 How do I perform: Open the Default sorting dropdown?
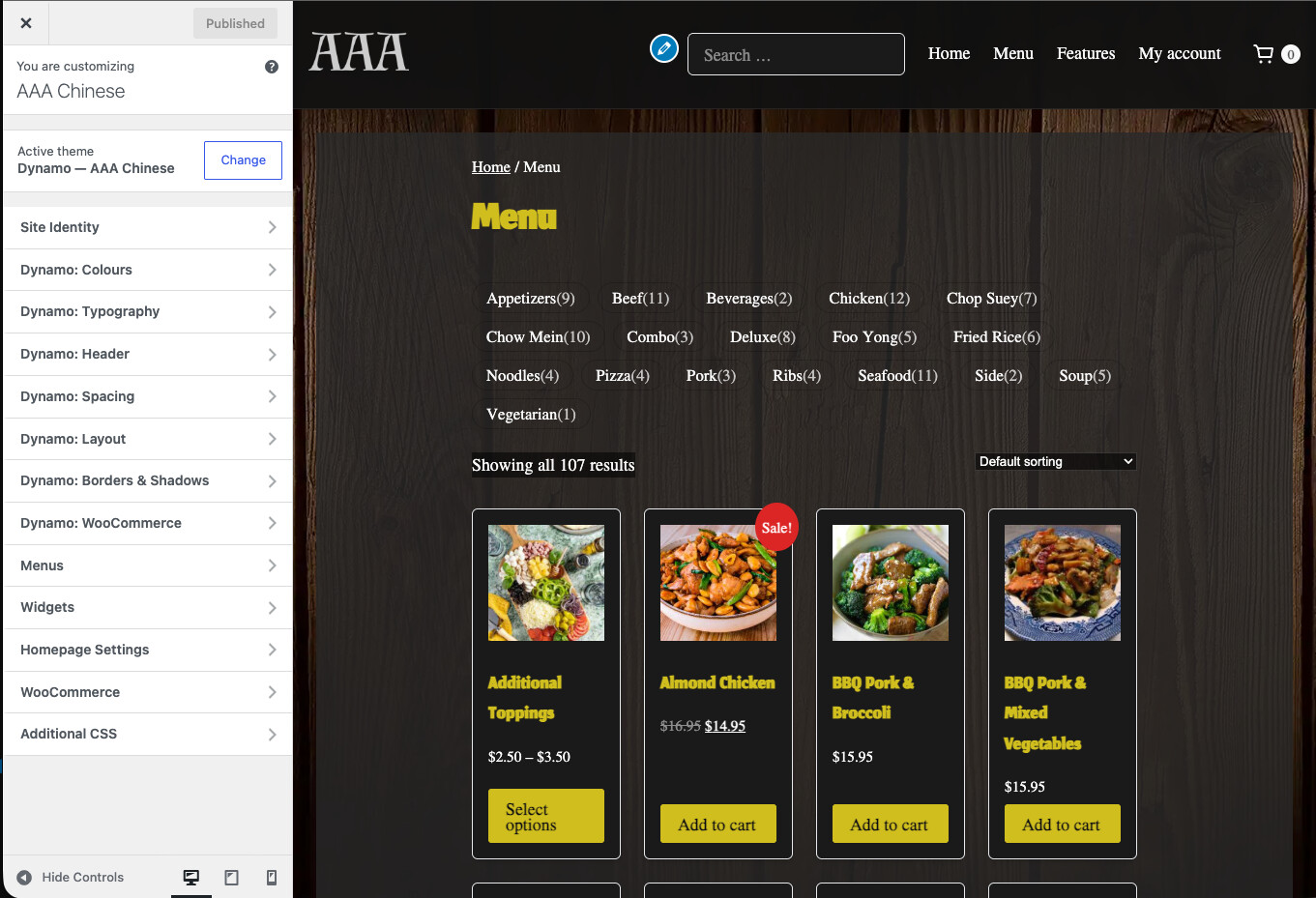click(x=1056, y=462)
